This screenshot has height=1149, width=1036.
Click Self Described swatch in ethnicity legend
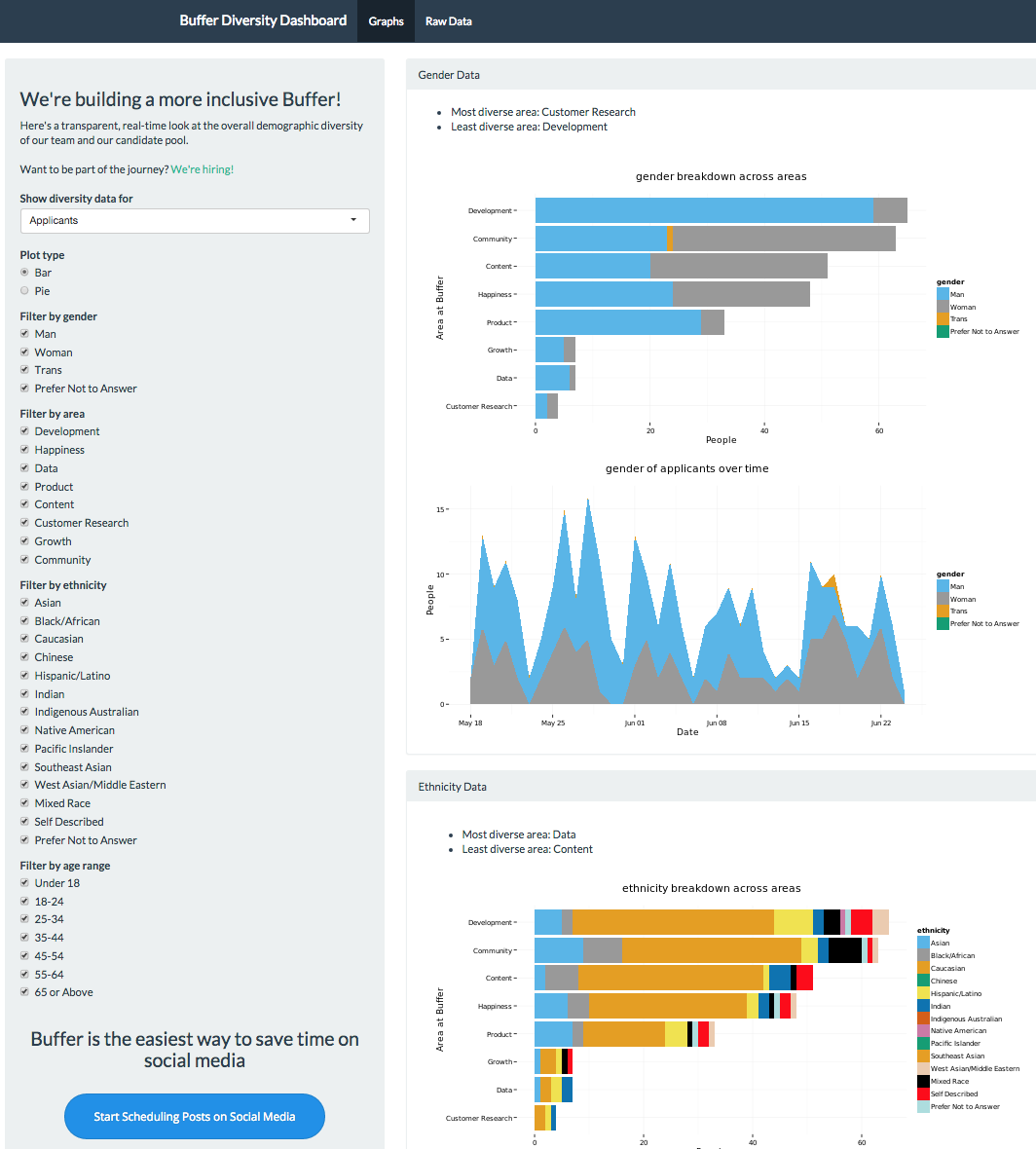tap(923, 1093)
